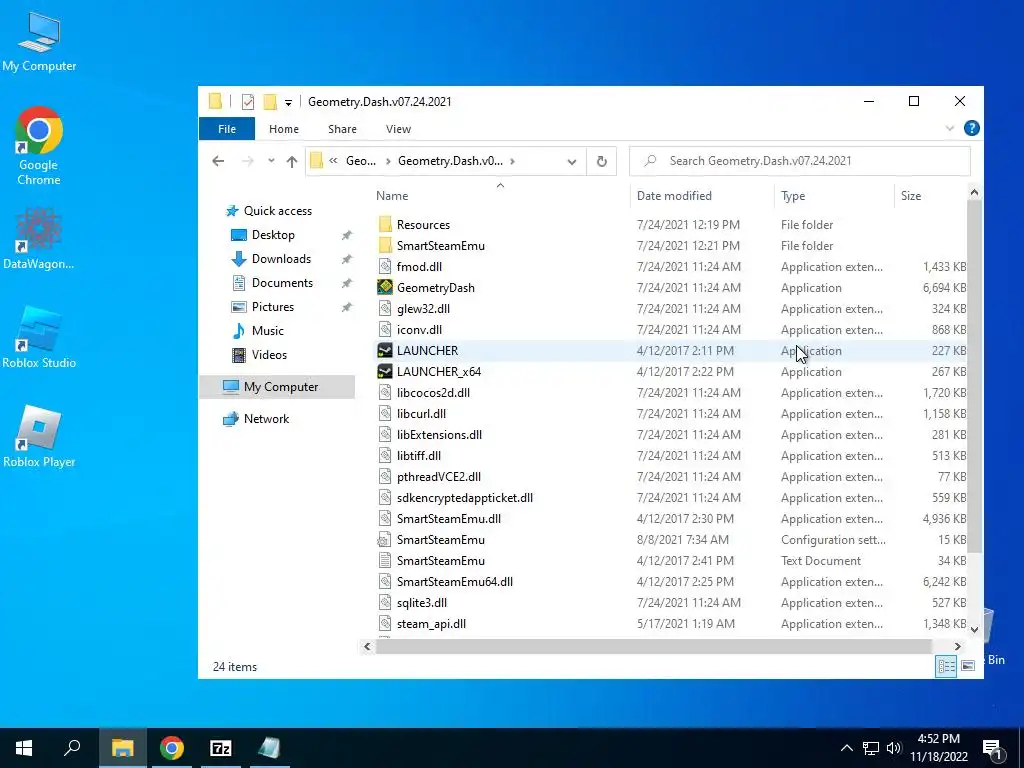Select the fmod.dll file icon
This screenshot has width=1024, height=768.
click(x=385, y=266)
